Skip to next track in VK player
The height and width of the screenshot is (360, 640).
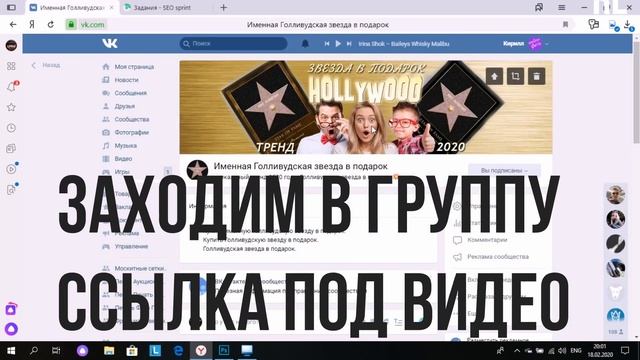[x=349, y=44]
